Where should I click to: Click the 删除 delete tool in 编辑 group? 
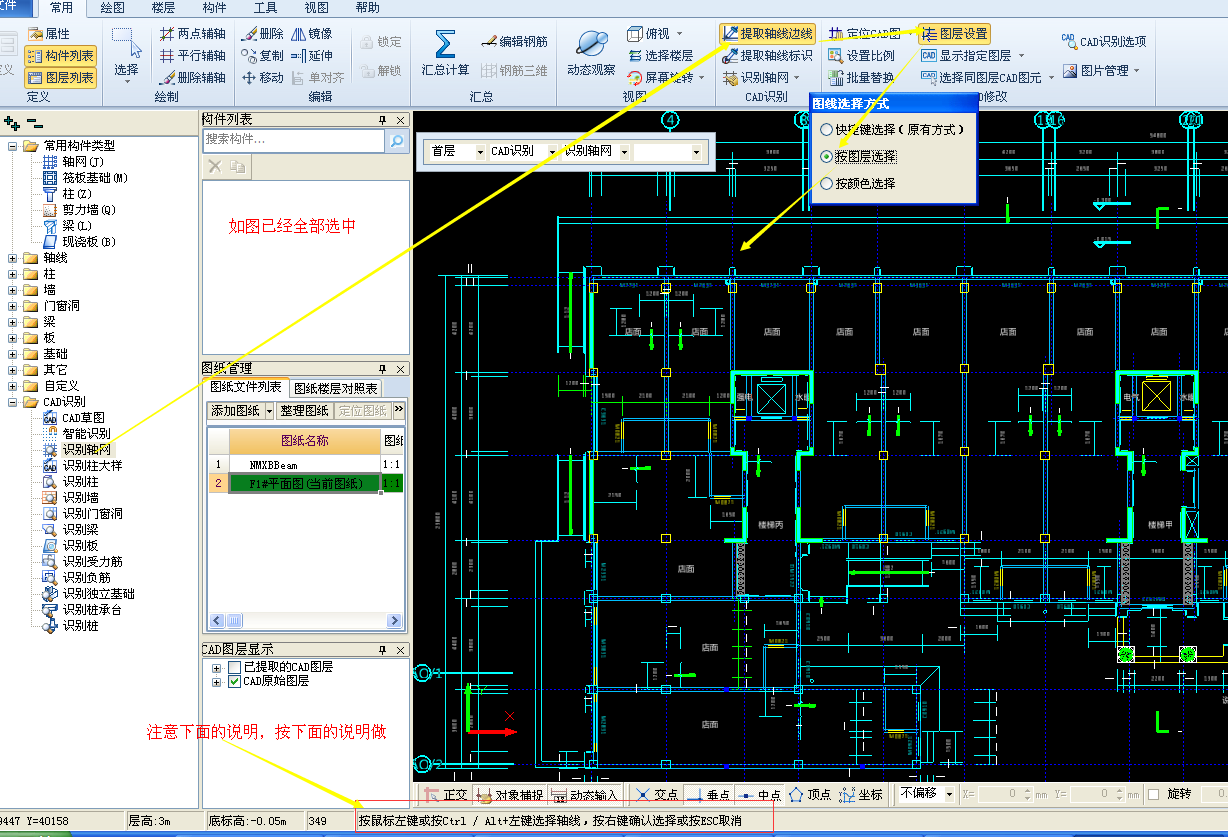[x=262, y=34]
